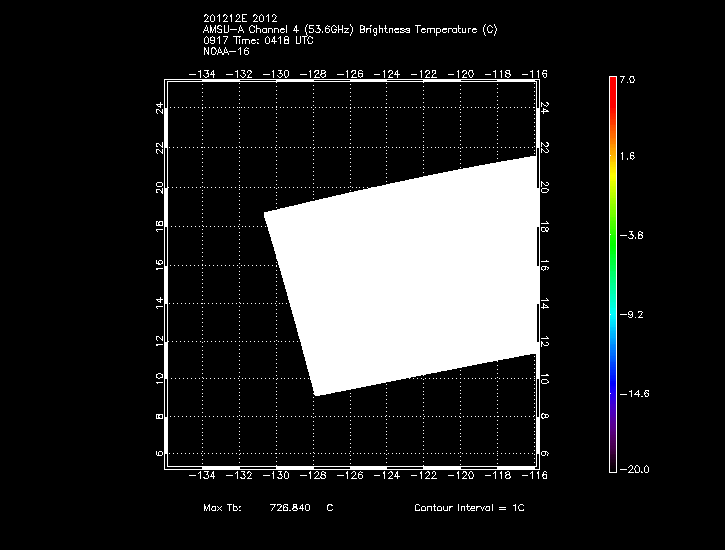Click the -14.6 color bar label
The height and width of the screenshot is (550, 725).
[635, 394]
